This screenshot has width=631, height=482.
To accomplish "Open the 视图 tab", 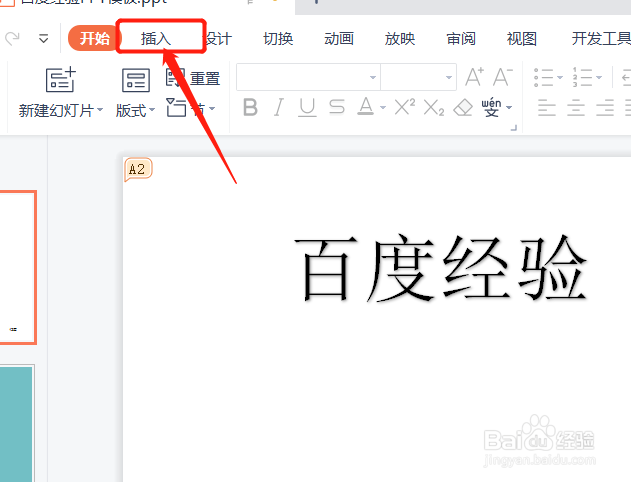I will coord(522,39).
